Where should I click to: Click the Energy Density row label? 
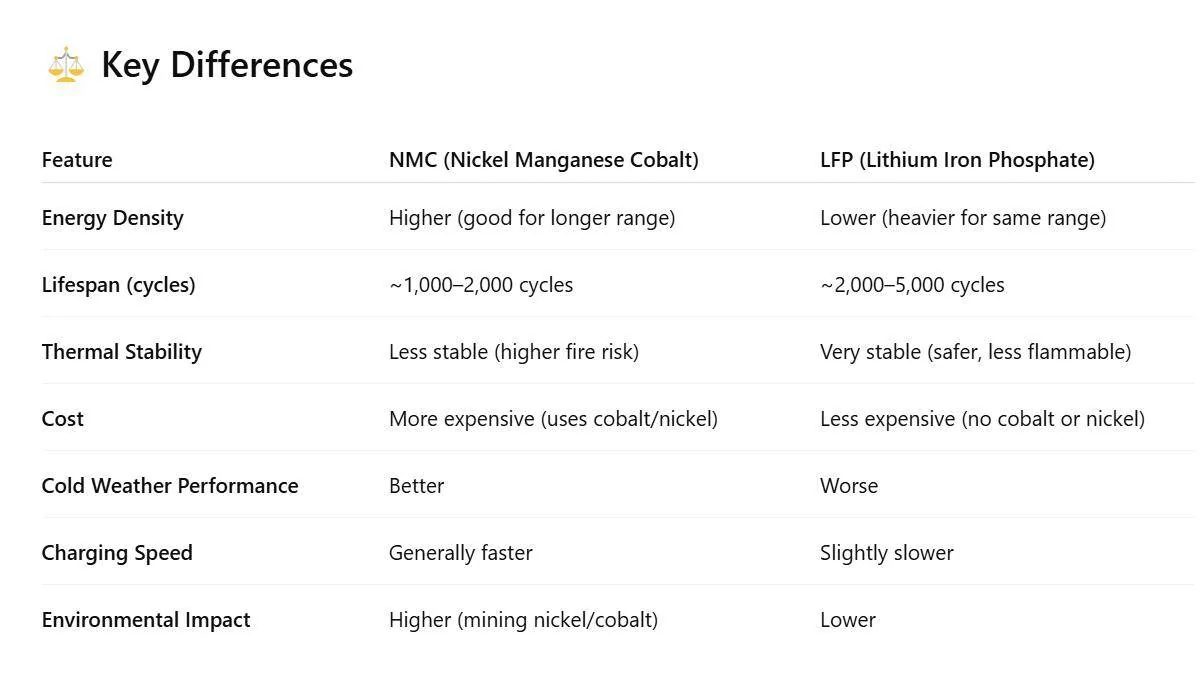coord(112,218)
